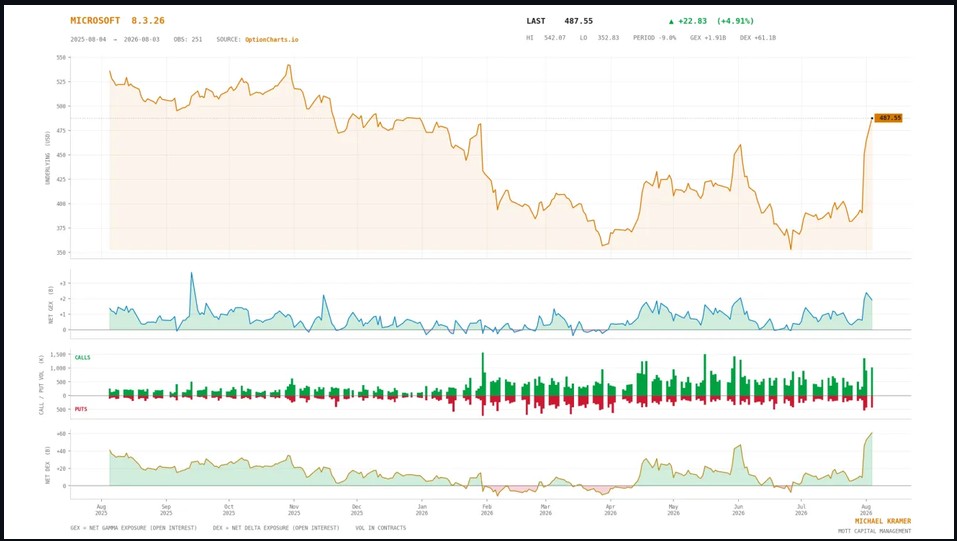Click the "Oct 2025" x-axis label
The image size is (957, 541).
[x=229, y=510]
